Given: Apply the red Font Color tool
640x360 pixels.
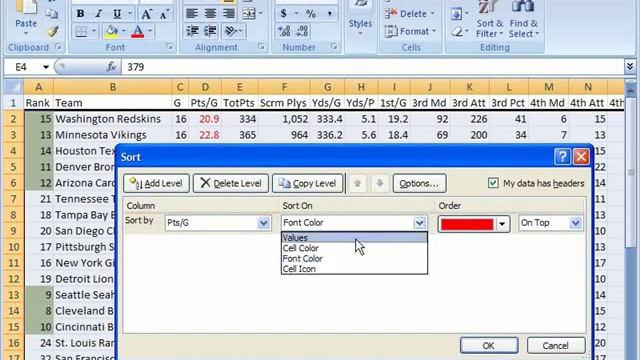Looking at the screenshot, I should [x=138, y=31].
